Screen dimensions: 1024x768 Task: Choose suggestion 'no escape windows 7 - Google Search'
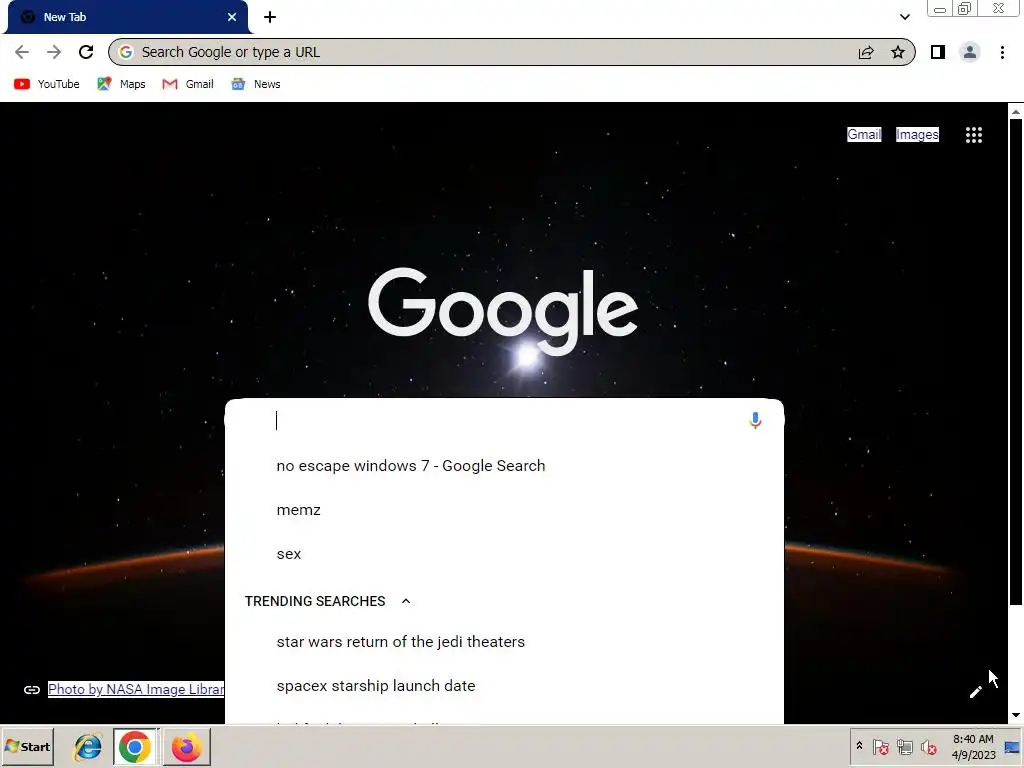click(504, 466)
